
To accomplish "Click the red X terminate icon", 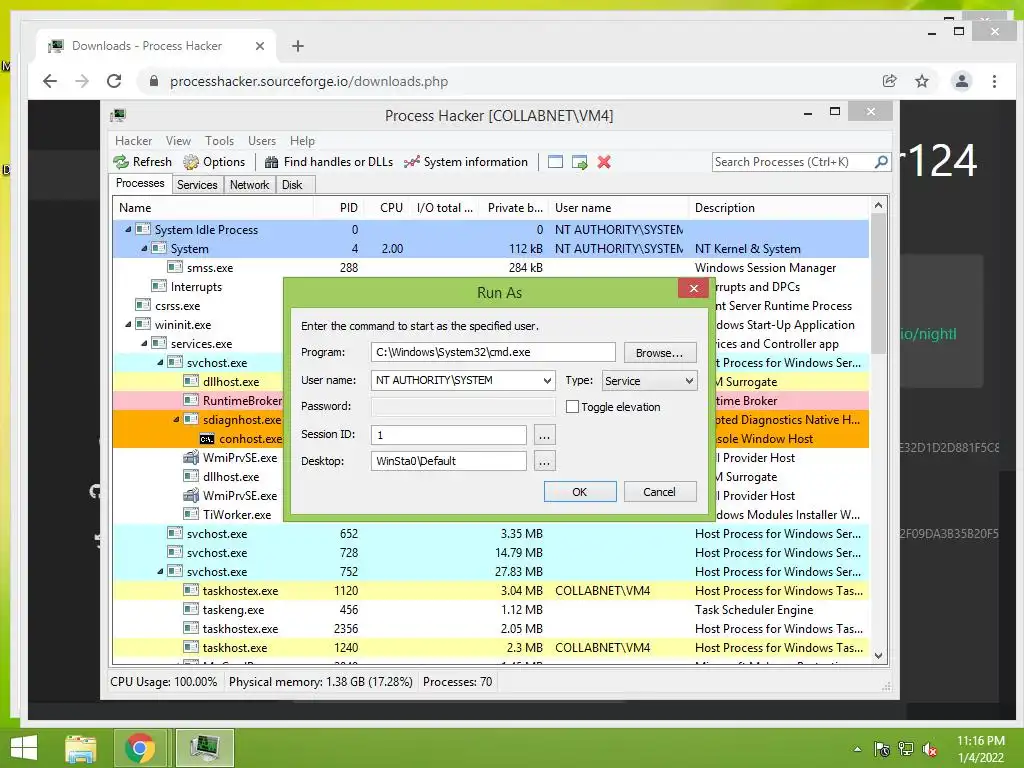I will tap(604, 162).
